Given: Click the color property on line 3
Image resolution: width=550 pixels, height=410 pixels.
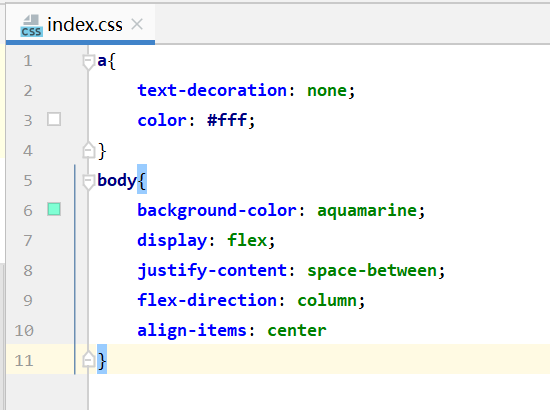Looking at the screenshot, I should 162,121.
